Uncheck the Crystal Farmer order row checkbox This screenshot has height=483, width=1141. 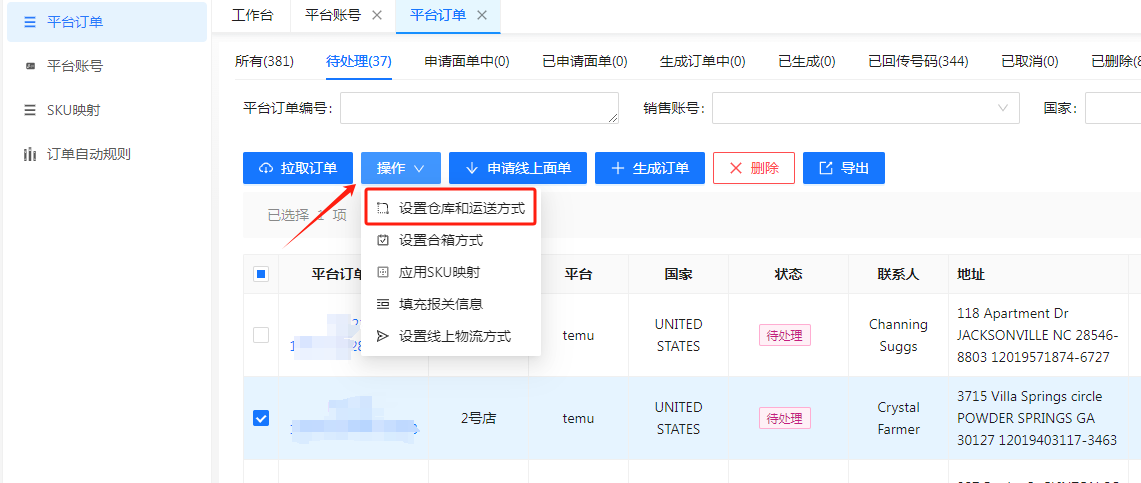261,418
